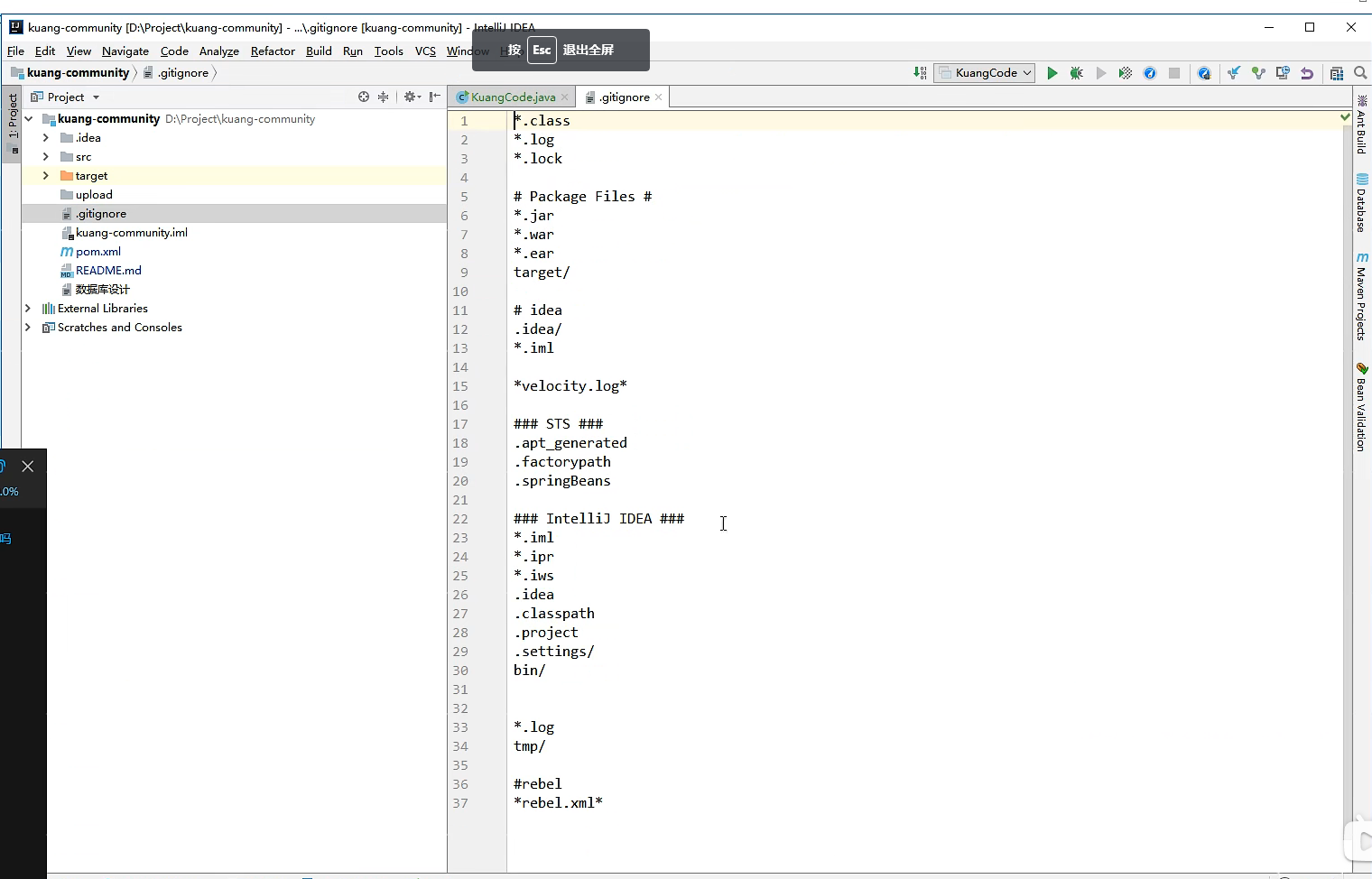Click the green inspection checkmark in editor

point(1345,117)
